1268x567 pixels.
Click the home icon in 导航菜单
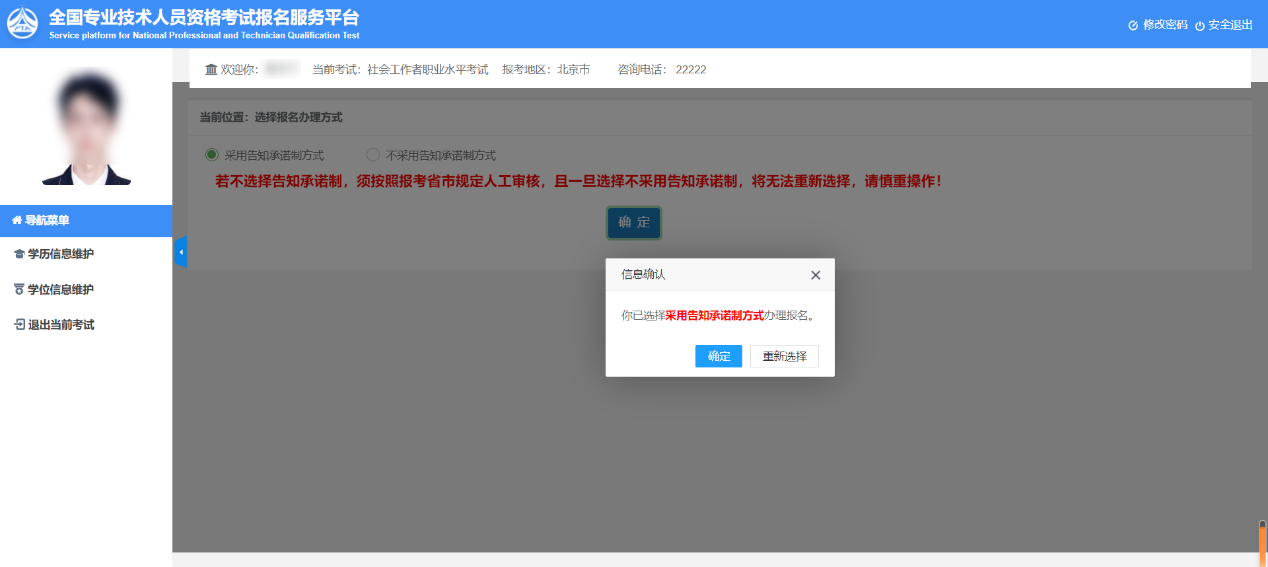click(x=17, y=220)
